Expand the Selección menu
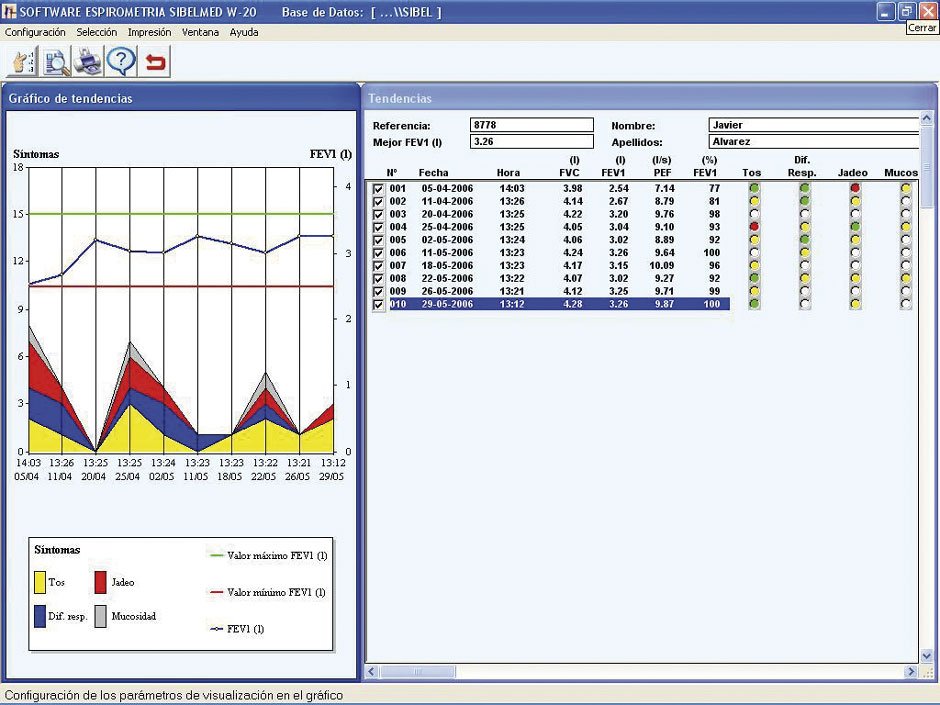This screenshot has height=705, width=940. point(96,32)
